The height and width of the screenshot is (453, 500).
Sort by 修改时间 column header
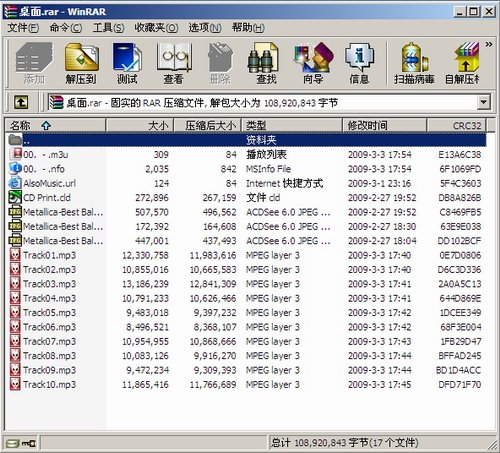coord(385,126)
